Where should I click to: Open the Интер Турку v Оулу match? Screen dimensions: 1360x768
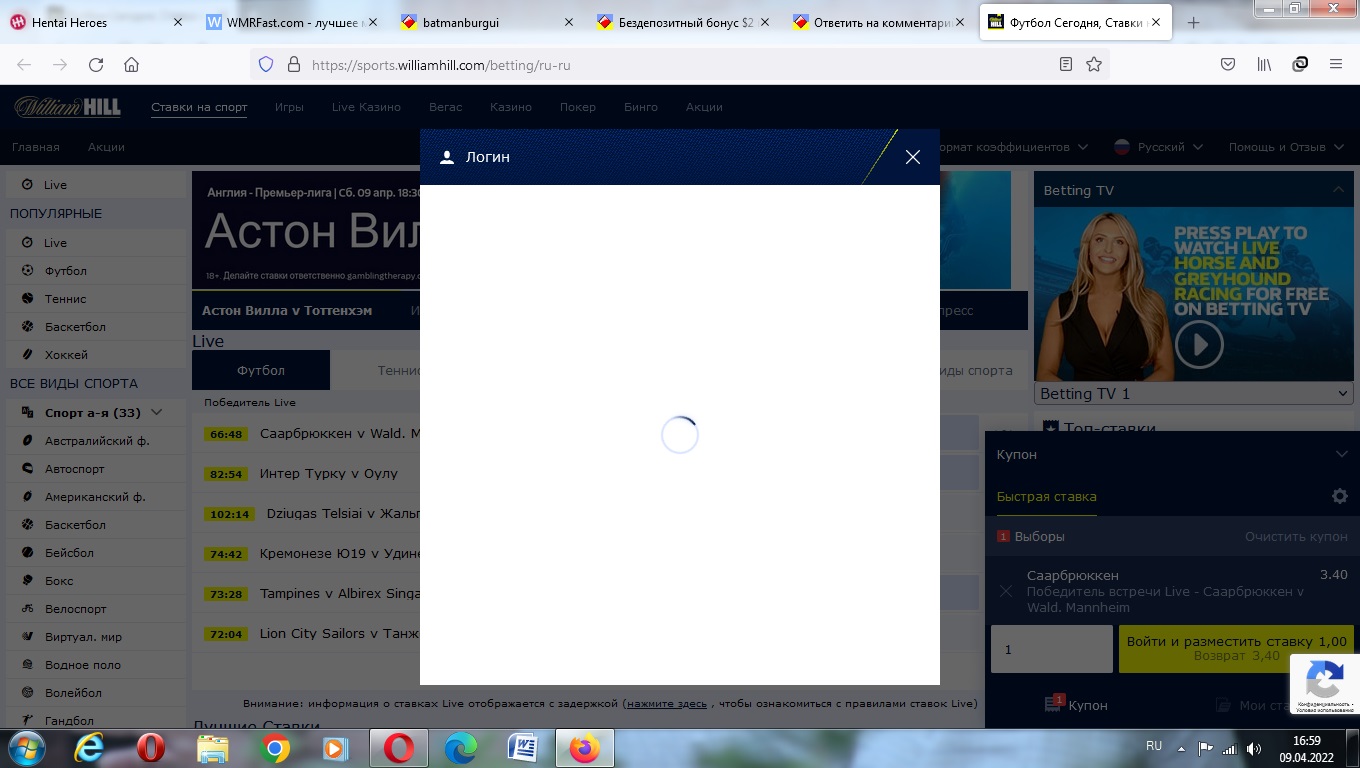(x=328, y=474)
